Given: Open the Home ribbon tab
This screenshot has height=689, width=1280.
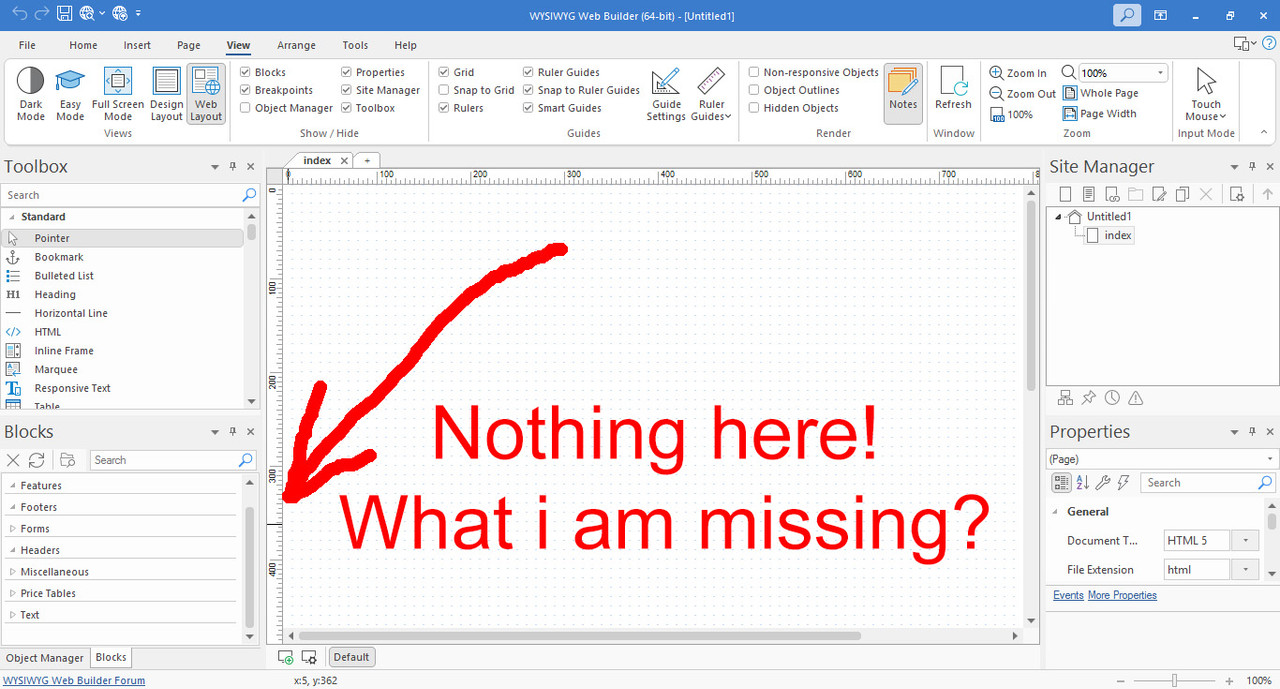Looking at the screenshot, I should pyautogui.click(x=83, y=45).
